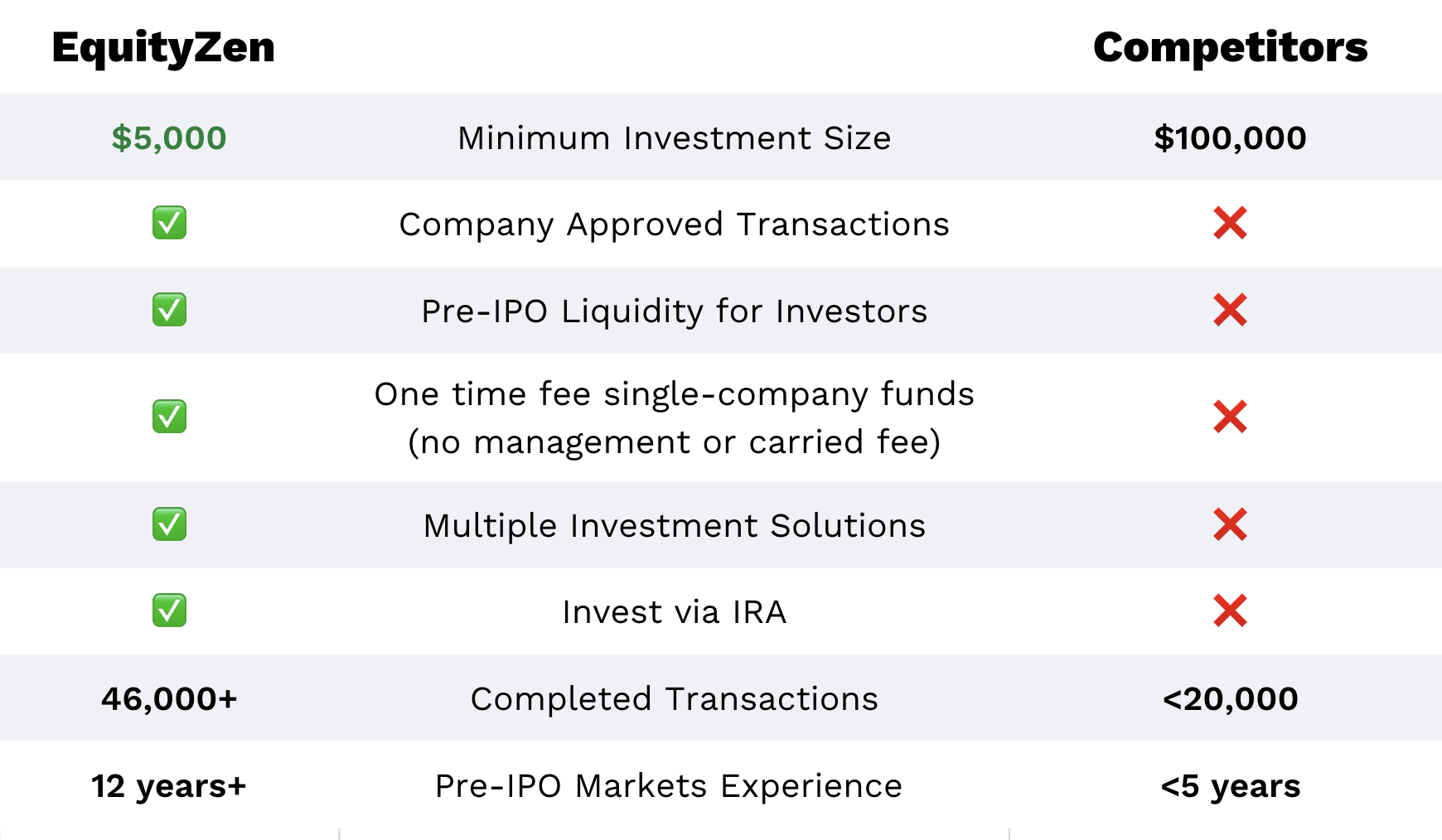Click red X for Multiple Investment Solutions
1442x840 pixels.
(1230, 524)
